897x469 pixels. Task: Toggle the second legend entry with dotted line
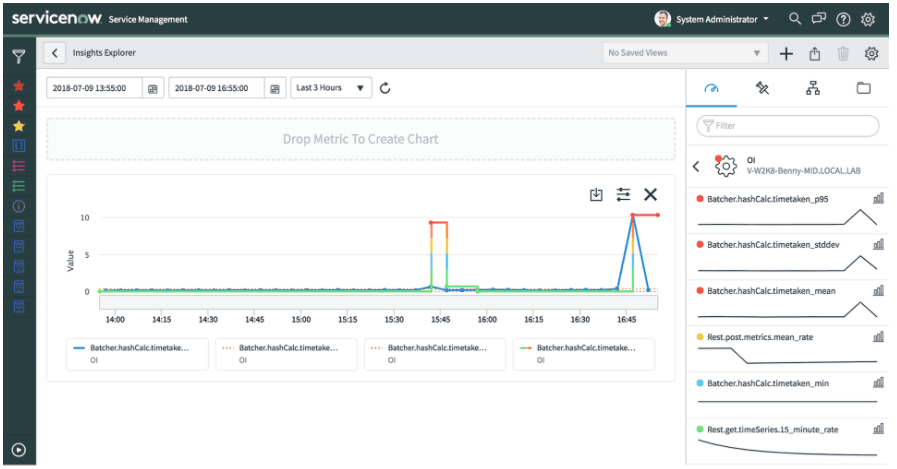click(286, 354)
